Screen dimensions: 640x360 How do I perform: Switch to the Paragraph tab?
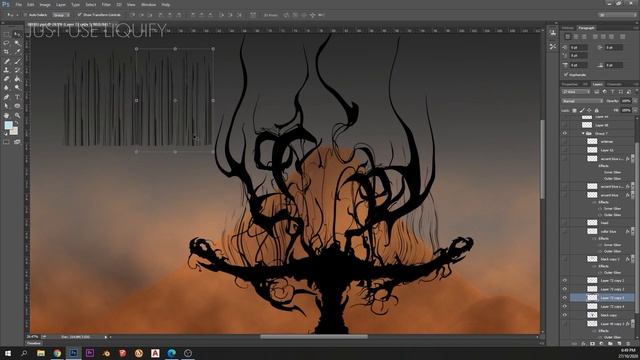point(586,28)
